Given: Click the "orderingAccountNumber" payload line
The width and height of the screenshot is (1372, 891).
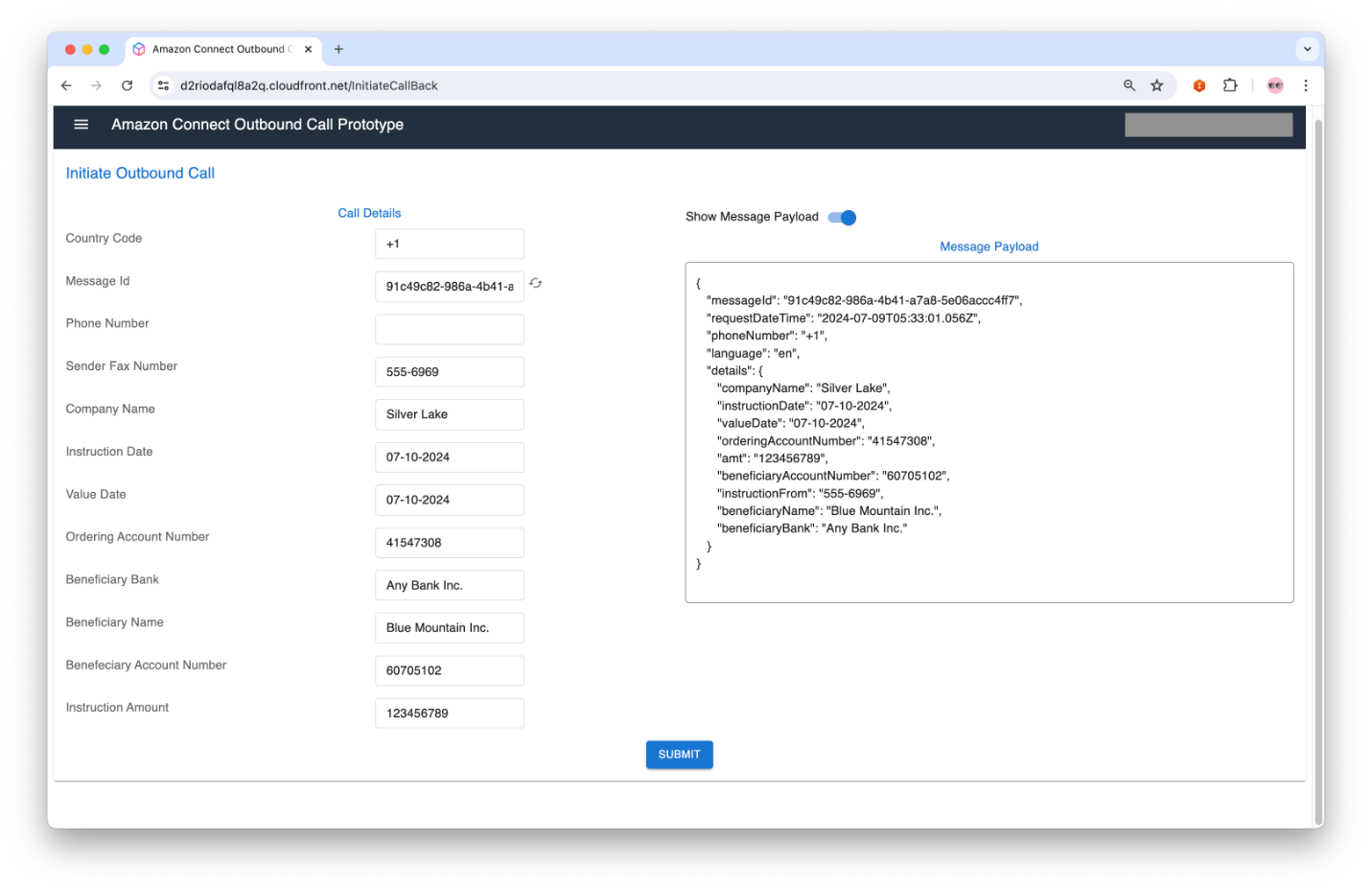Looking at the screenshot, I should tap(826, 441).
